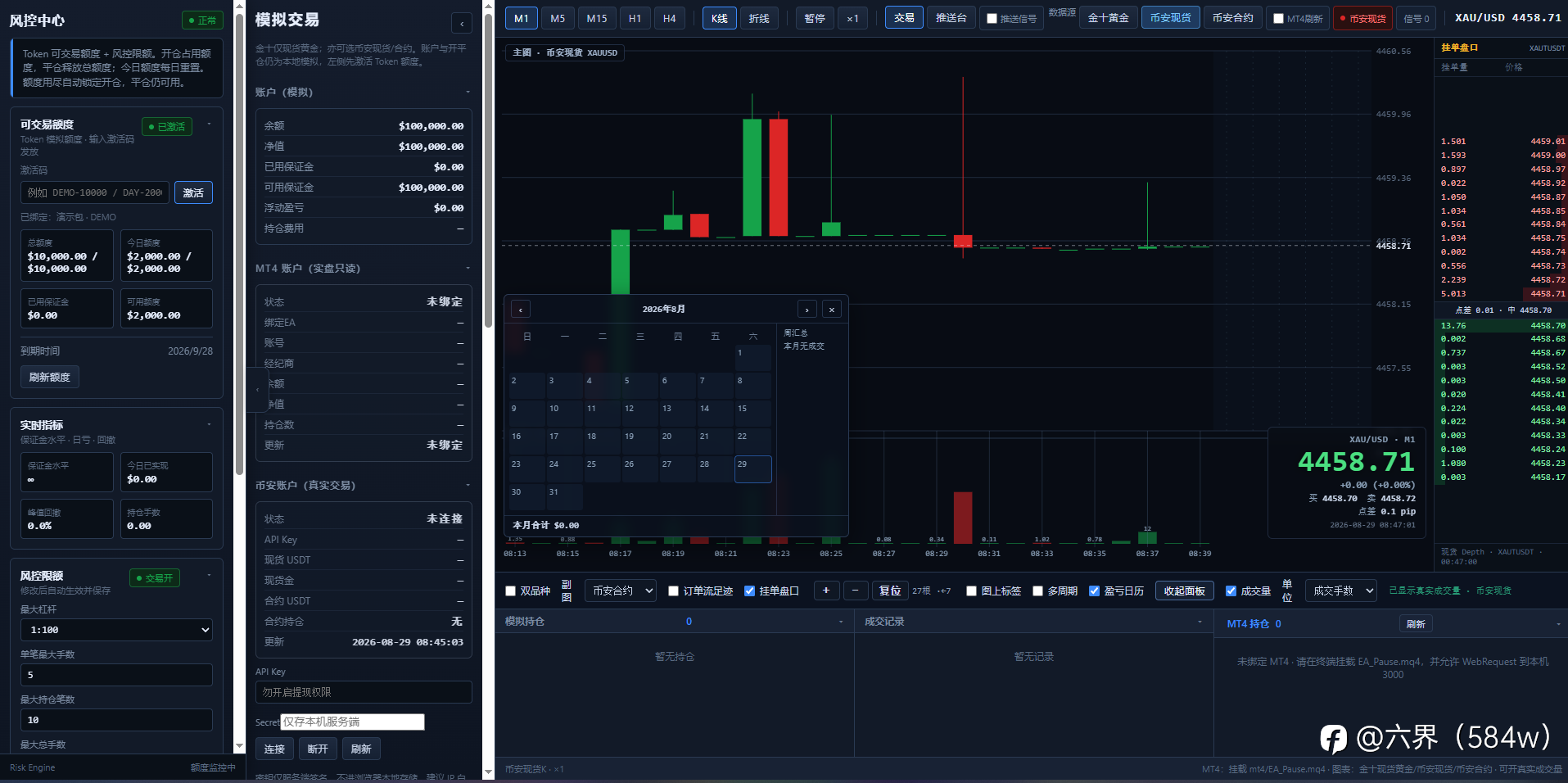
Task: Enable the 多周期 checkbox
Action: click(1037, 591)
